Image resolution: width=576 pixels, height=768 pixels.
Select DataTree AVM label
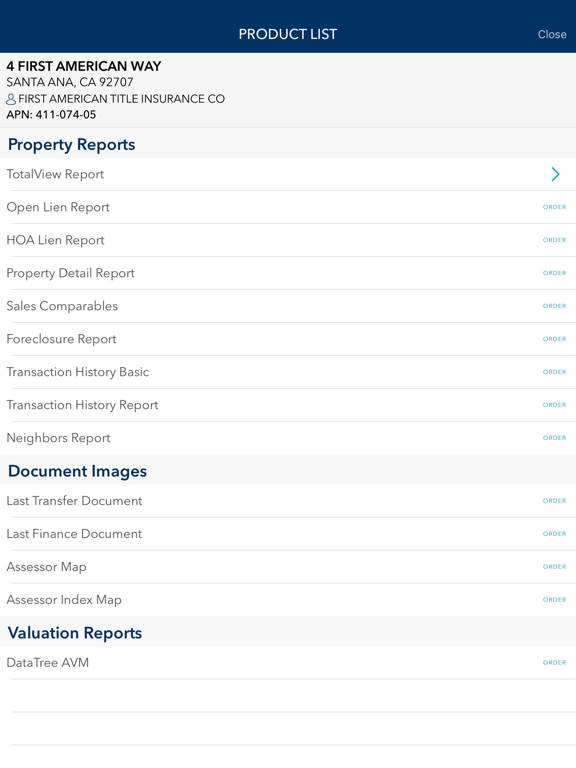(x=48, y=663)
